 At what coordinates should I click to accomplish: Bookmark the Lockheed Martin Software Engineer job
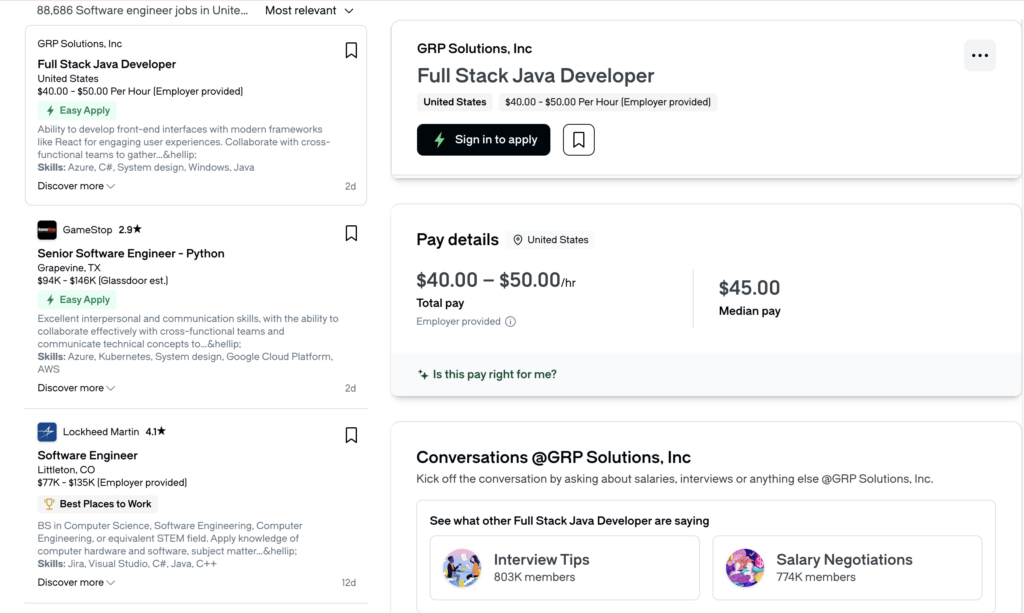point(351,435)
